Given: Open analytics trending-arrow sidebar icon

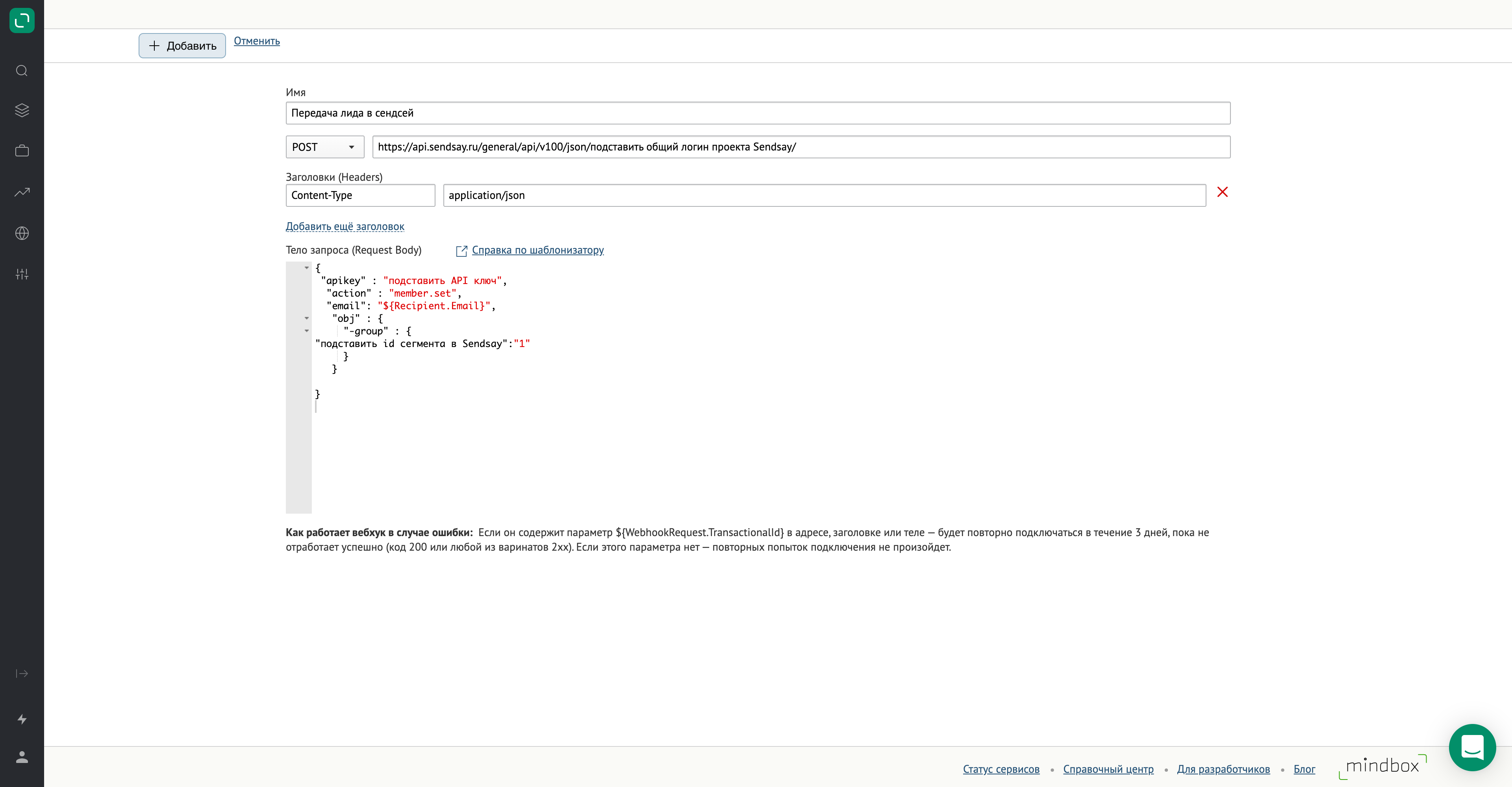Looking at the screenshot, I should click(22, 192).
